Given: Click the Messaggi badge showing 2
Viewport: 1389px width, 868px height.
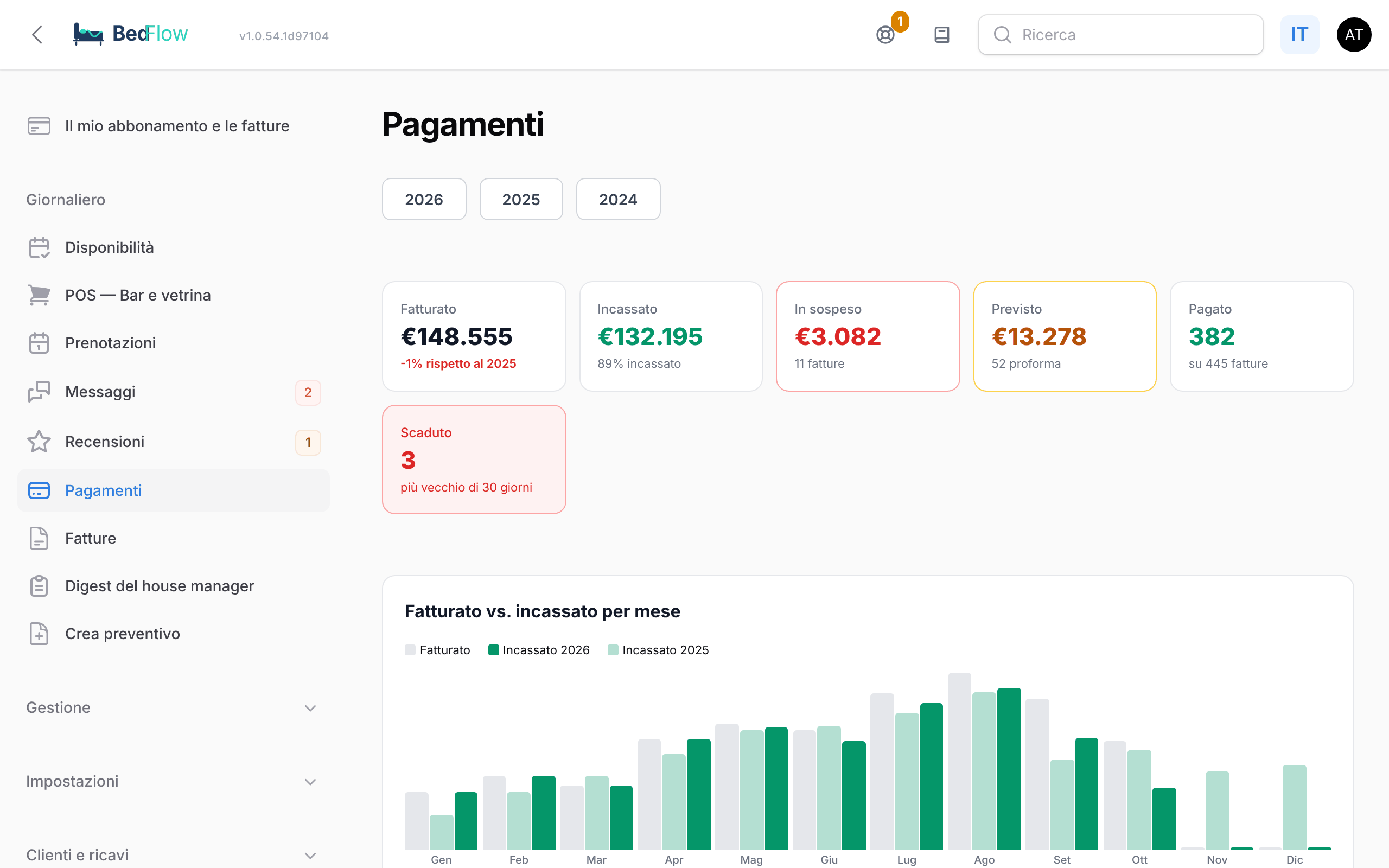Looking at the screenshot, I should 308,393.
